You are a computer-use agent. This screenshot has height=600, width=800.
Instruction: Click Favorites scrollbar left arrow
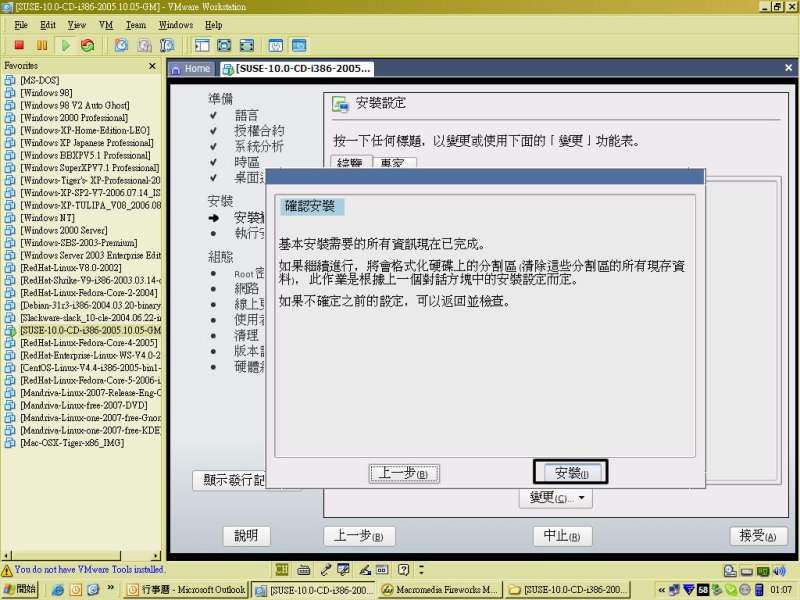tap(6, 556)
